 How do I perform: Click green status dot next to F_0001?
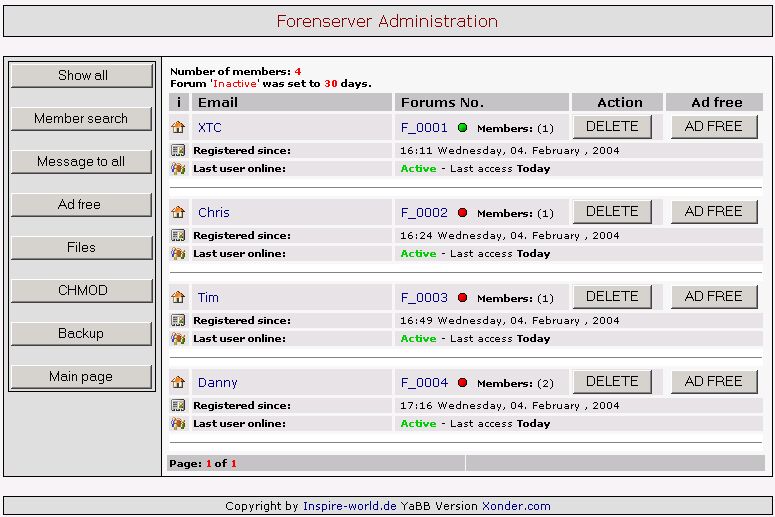click(x=463, y=128)
